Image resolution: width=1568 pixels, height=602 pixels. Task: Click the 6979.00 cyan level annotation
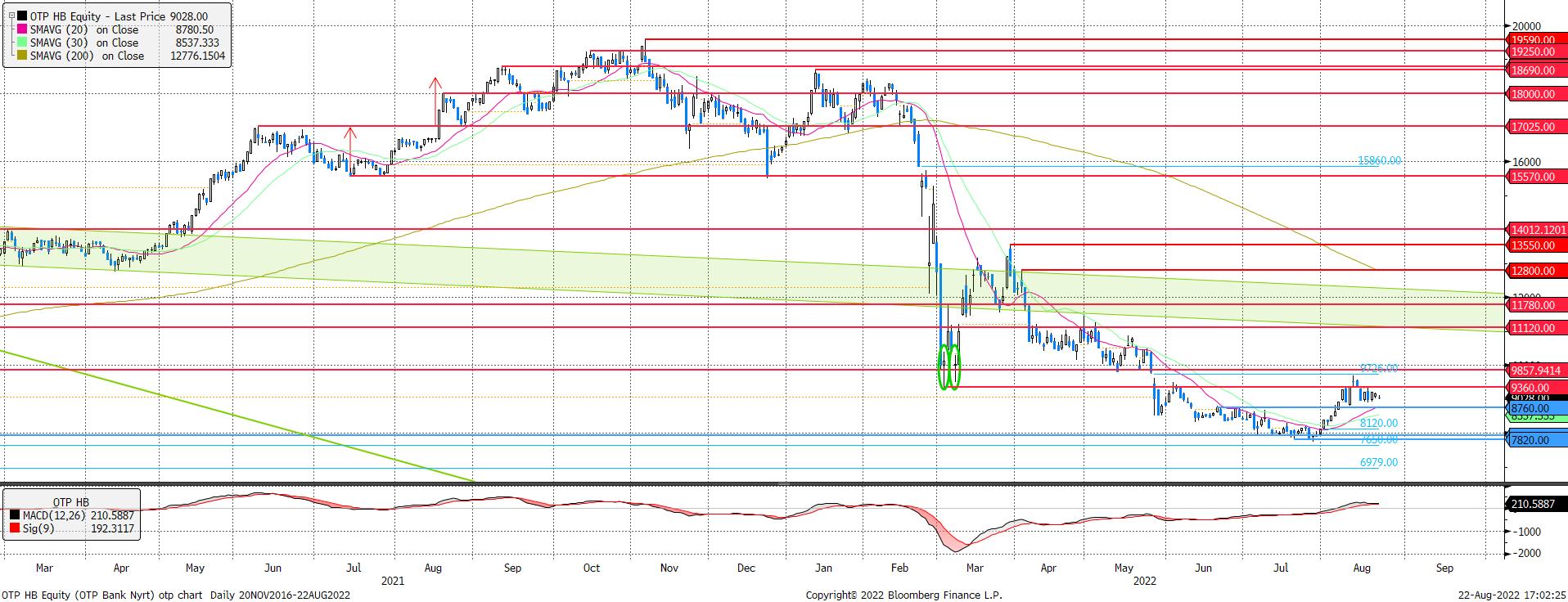point(1379,463)
